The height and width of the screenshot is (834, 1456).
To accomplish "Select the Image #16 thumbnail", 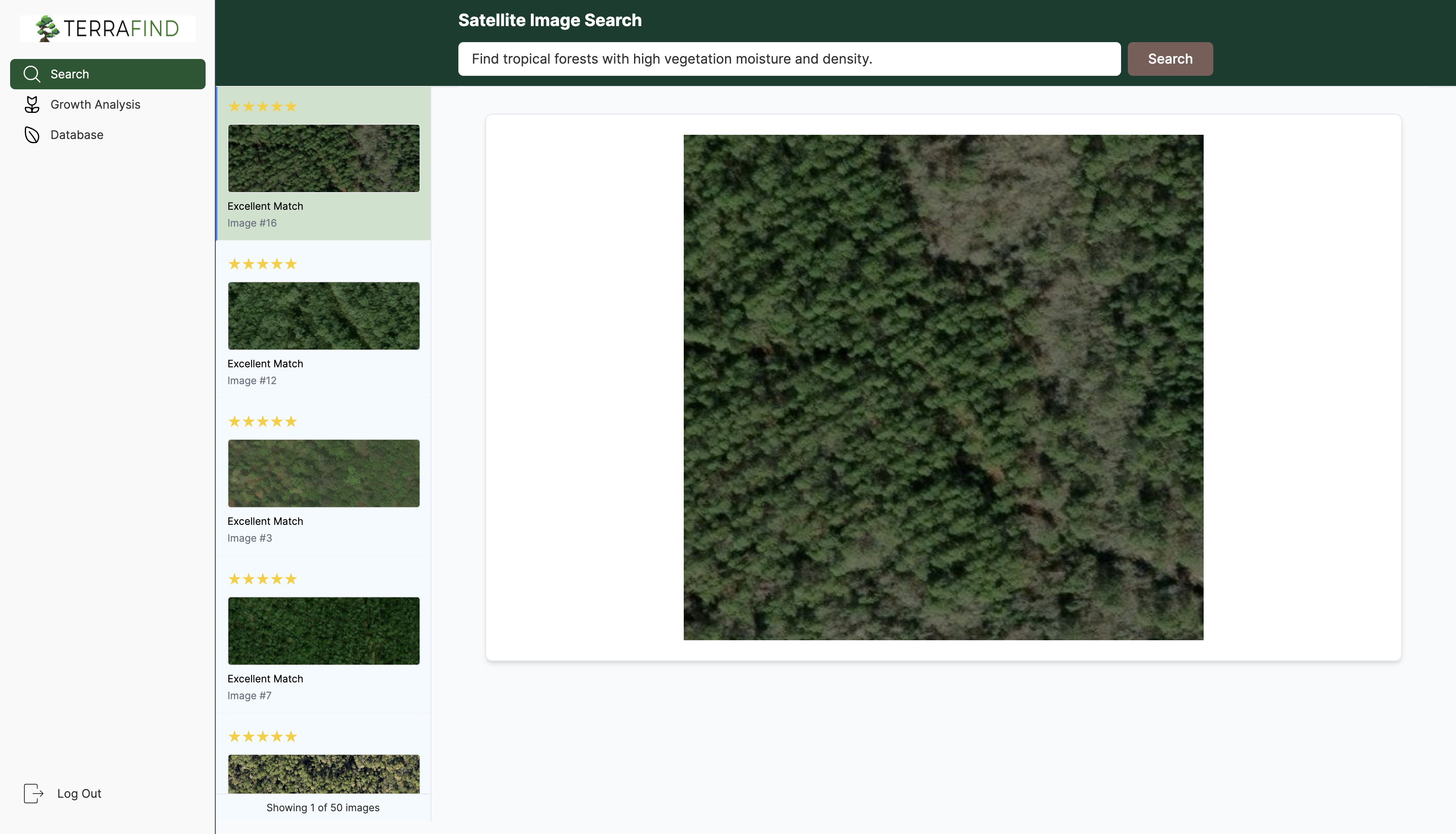I will [324, 158].
